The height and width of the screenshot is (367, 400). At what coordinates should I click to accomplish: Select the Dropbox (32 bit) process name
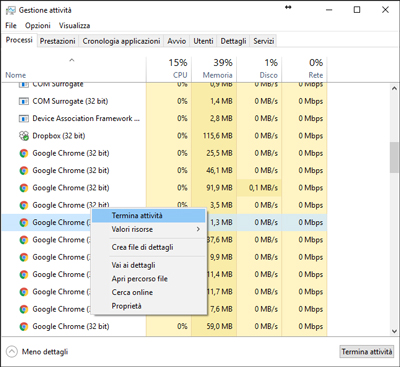[59, 136]
